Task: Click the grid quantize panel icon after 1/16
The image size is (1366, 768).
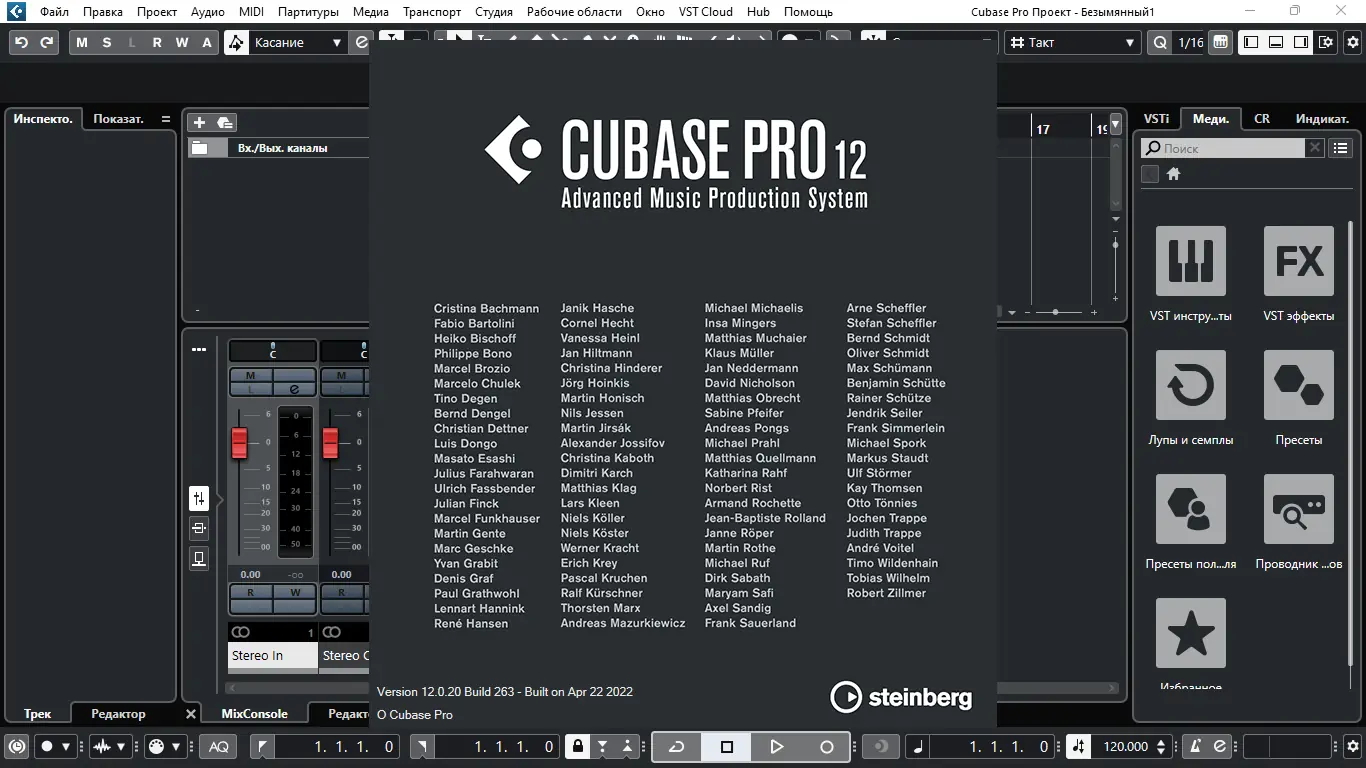Action: pos(1220,43)
